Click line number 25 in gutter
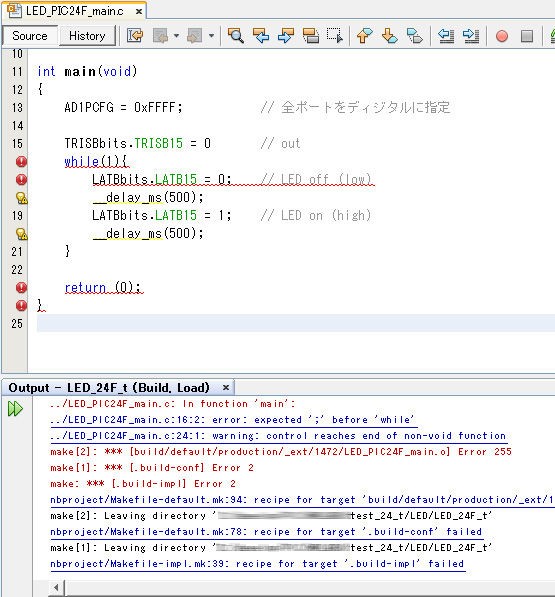This screenshot has height=597, width=555. pos(17,324)
